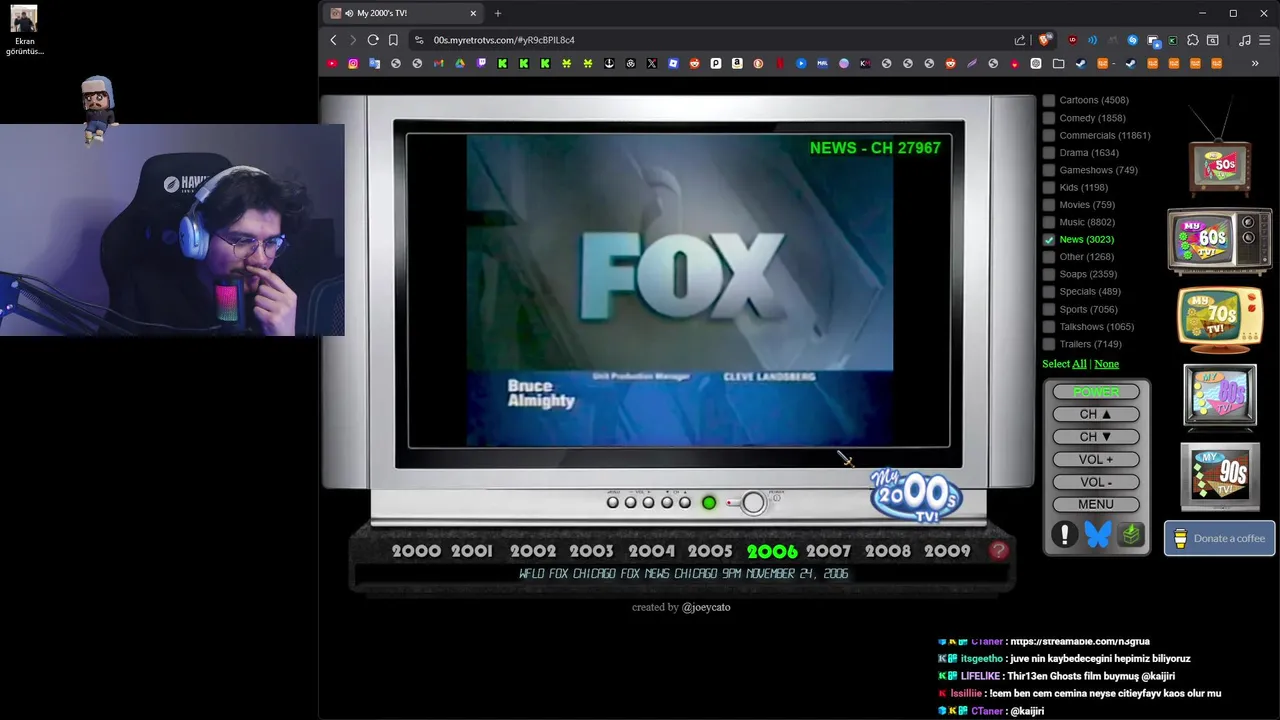This screenshot has height=720, width=1280.
Task: Raise volume with VOL + button
Action: point(1096,460)
